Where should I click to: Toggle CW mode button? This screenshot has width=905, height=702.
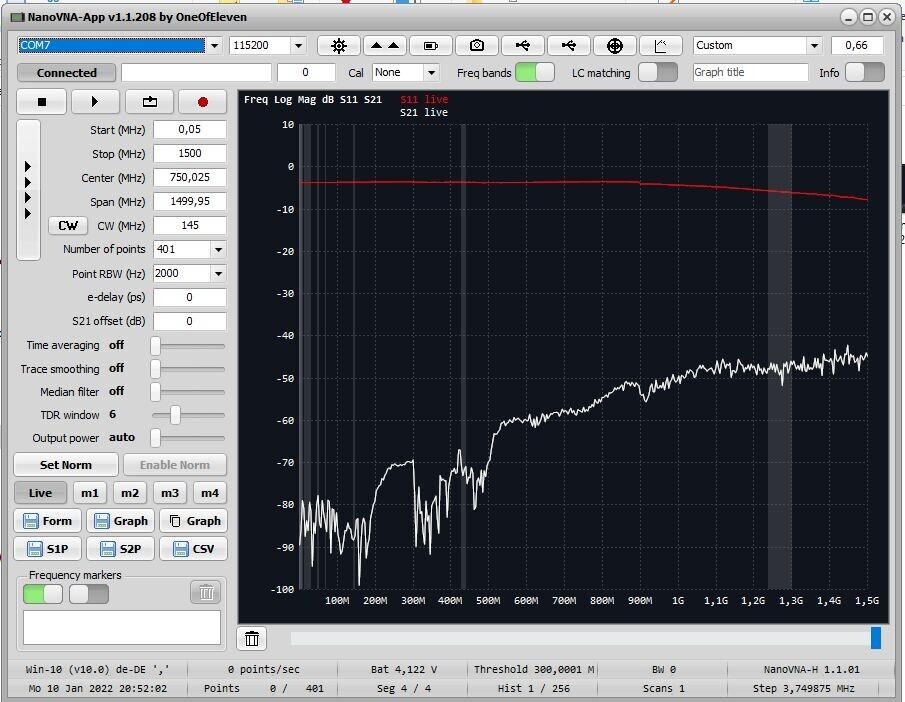pyautogui.click(x=68, y=226)
